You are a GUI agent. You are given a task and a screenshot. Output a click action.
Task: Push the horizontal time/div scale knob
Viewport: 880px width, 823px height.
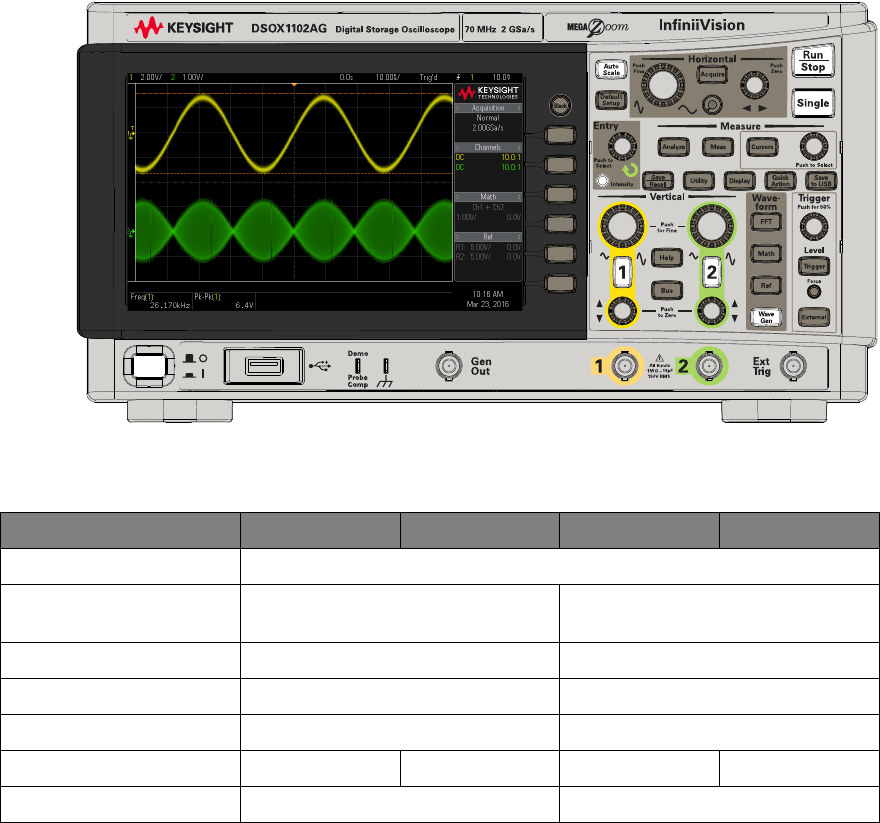[663, 85]
